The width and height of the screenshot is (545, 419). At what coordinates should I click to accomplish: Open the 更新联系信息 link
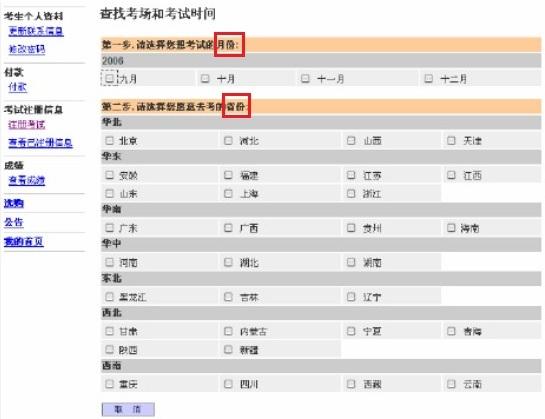point(36,31)
